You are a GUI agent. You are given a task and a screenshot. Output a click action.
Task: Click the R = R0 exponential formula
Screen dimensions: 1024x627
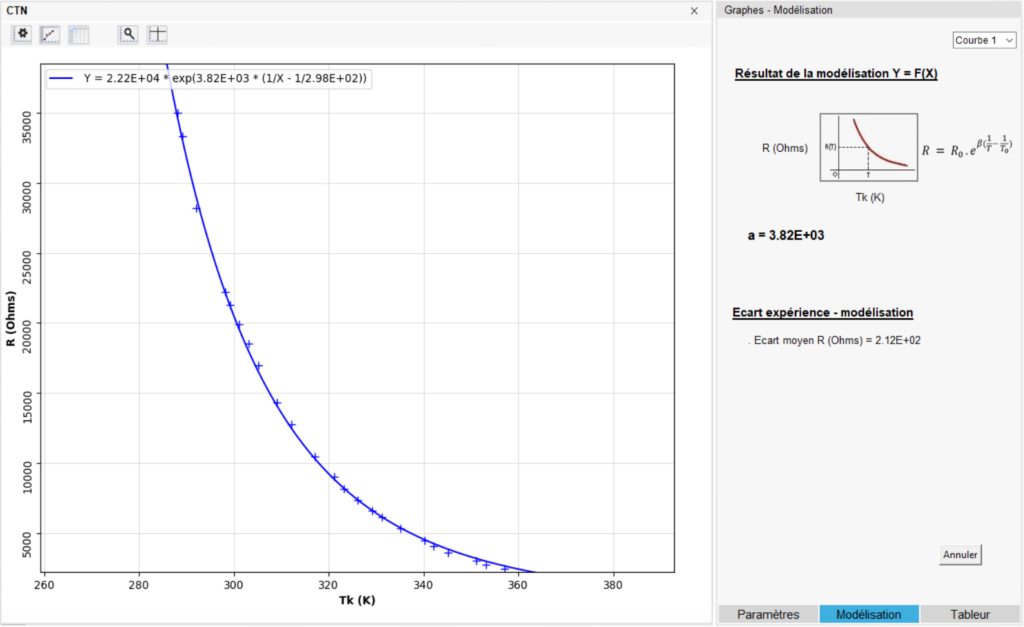[x=967, y=148]
